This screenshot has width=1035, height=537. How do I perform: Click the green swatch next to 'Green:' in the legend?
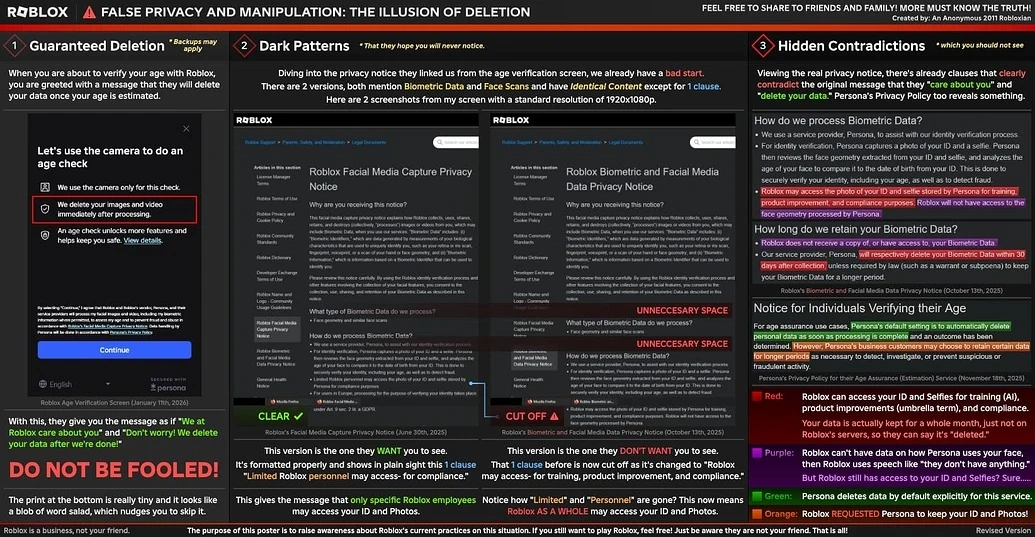point(757,496)
